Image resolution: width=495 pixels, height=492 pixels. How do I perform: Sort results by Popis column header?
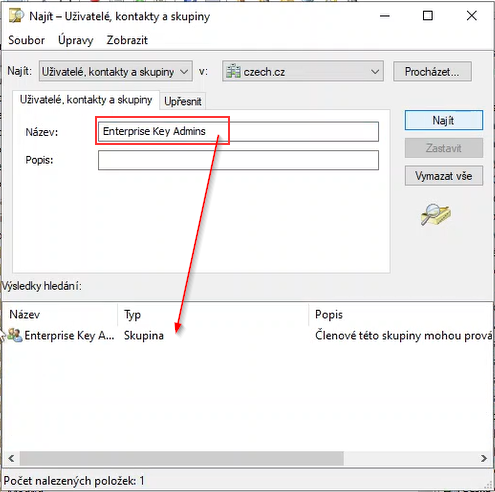click(x=401, y=314)
